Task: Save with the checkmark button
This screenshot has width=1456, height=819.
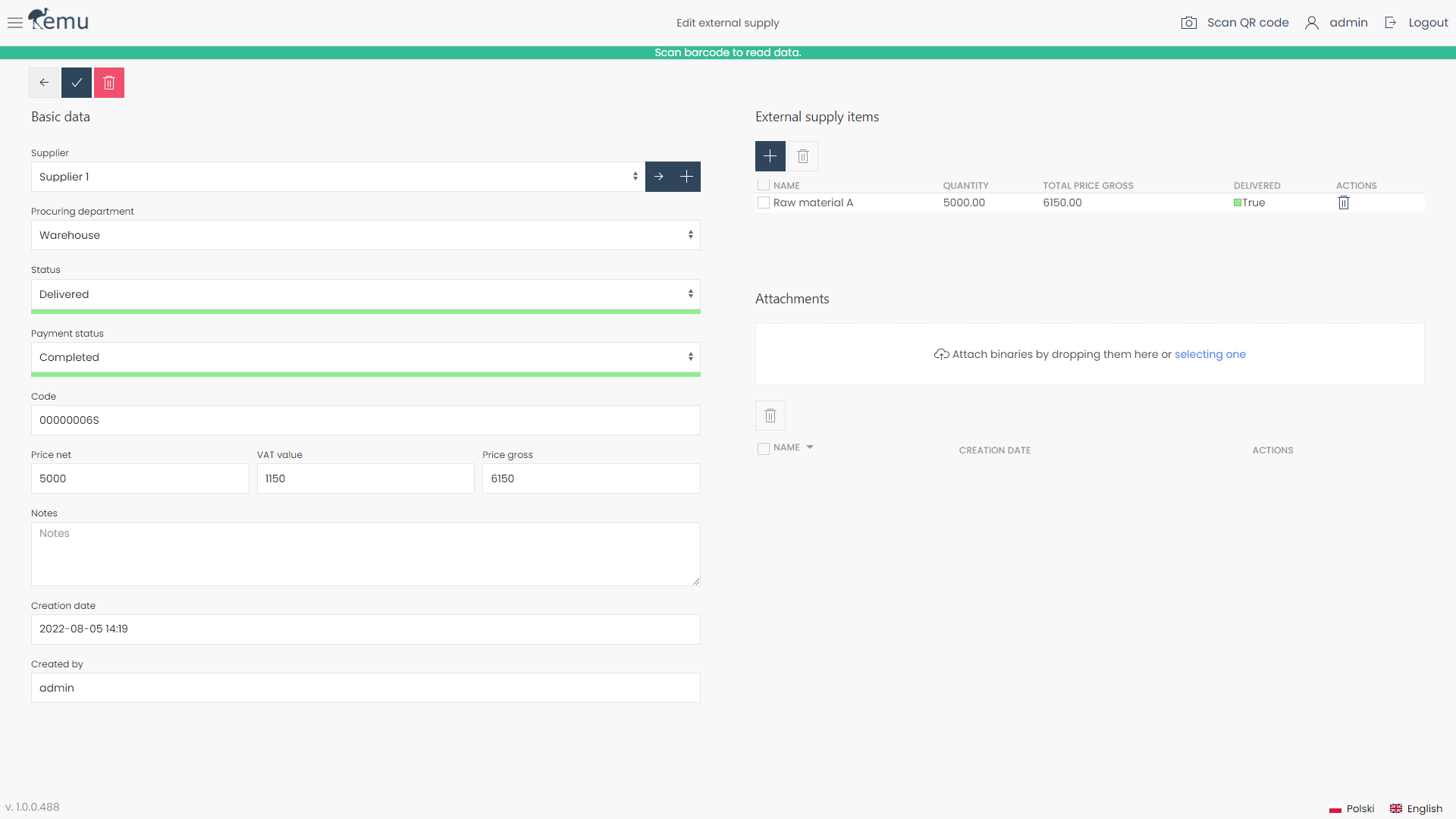Action: (77, 83)
